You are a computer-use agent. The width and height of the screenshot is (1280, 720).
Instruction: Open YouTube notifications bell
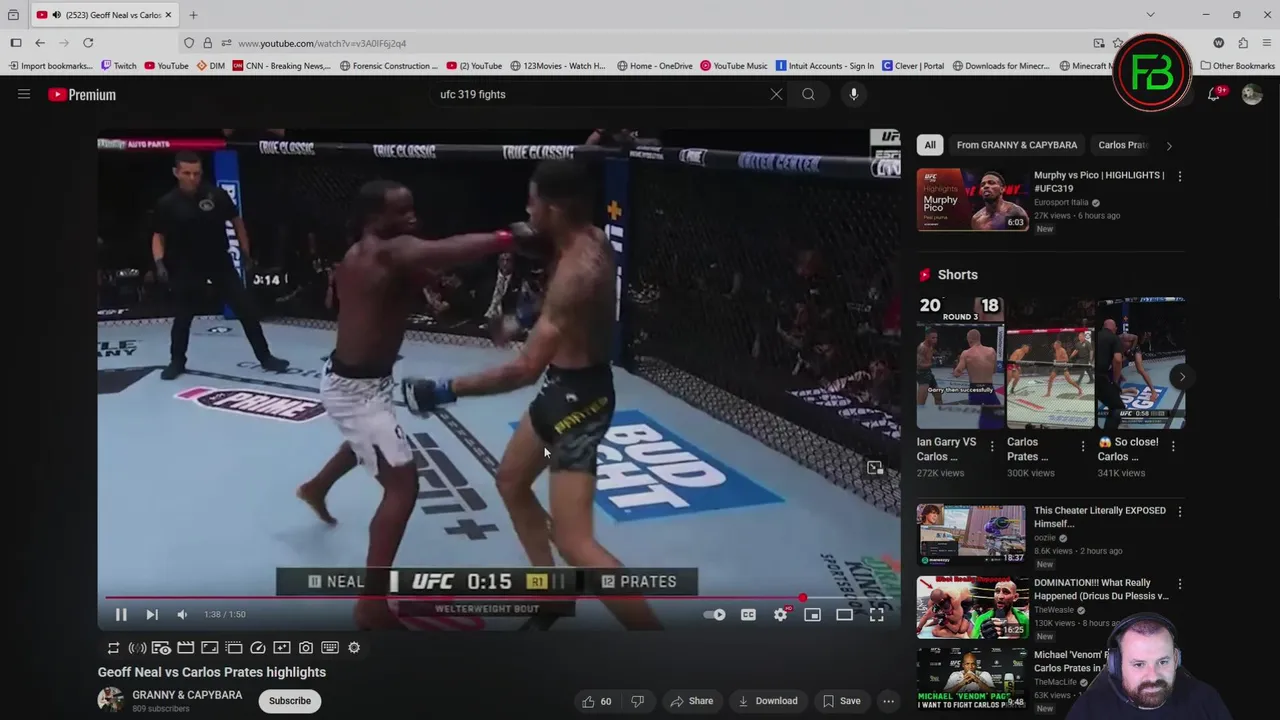[x=1214, y=94]
